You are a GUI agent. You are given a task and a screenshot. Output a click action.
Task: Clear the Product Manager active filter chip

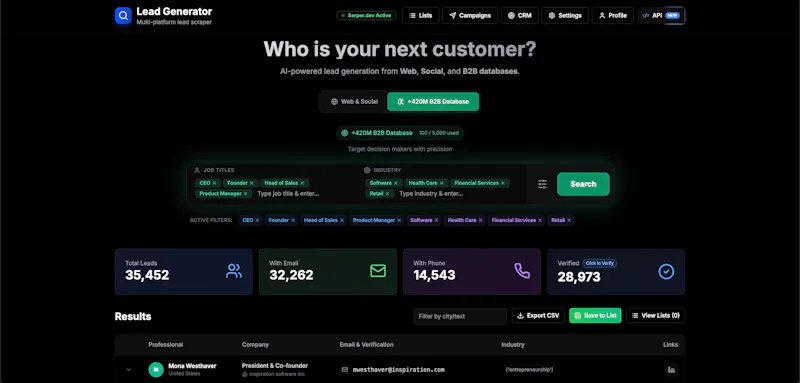click(399, 220)
